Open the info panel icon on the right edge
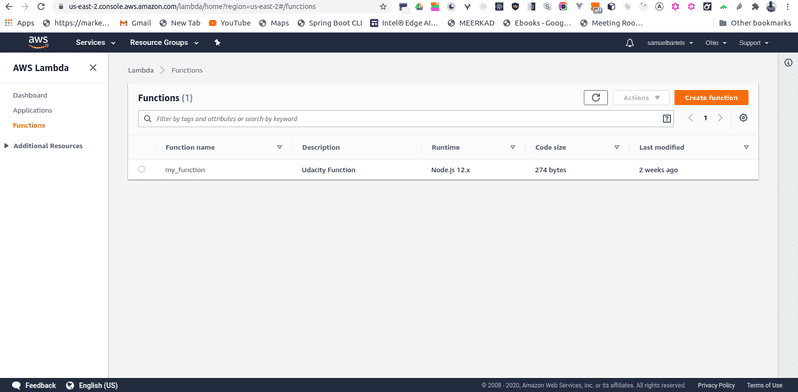 tap(788, 63)
